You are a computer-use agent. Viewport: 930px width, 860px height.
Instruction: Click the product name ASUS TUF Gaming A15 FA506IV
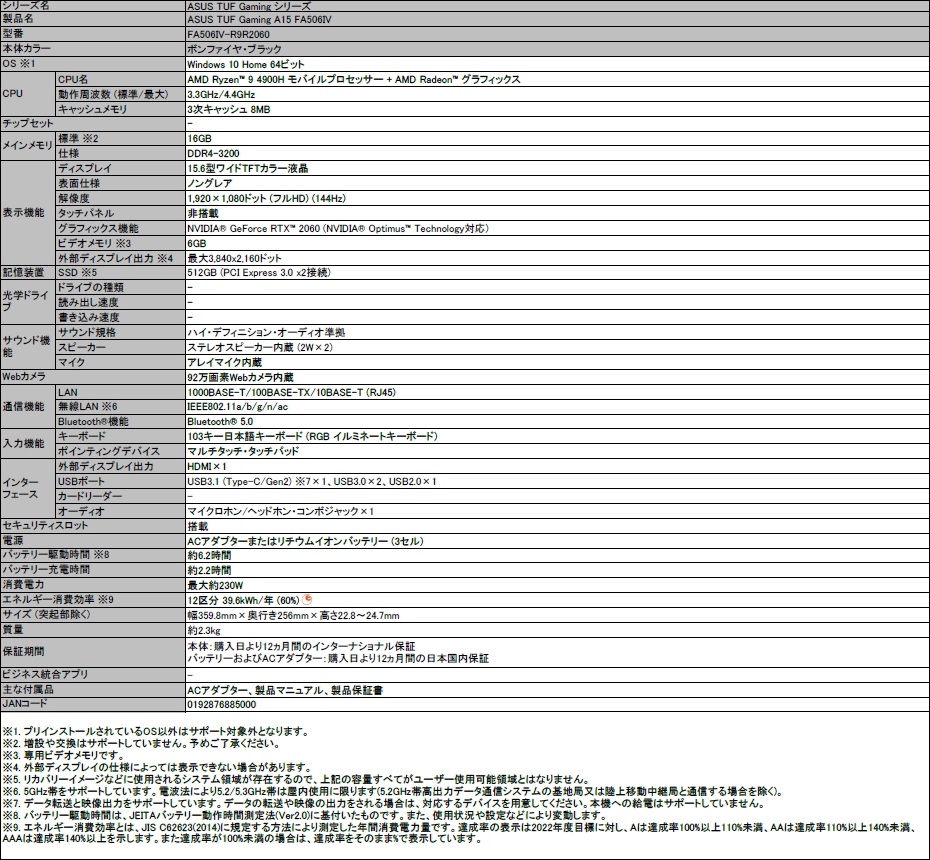click(259, 20)
